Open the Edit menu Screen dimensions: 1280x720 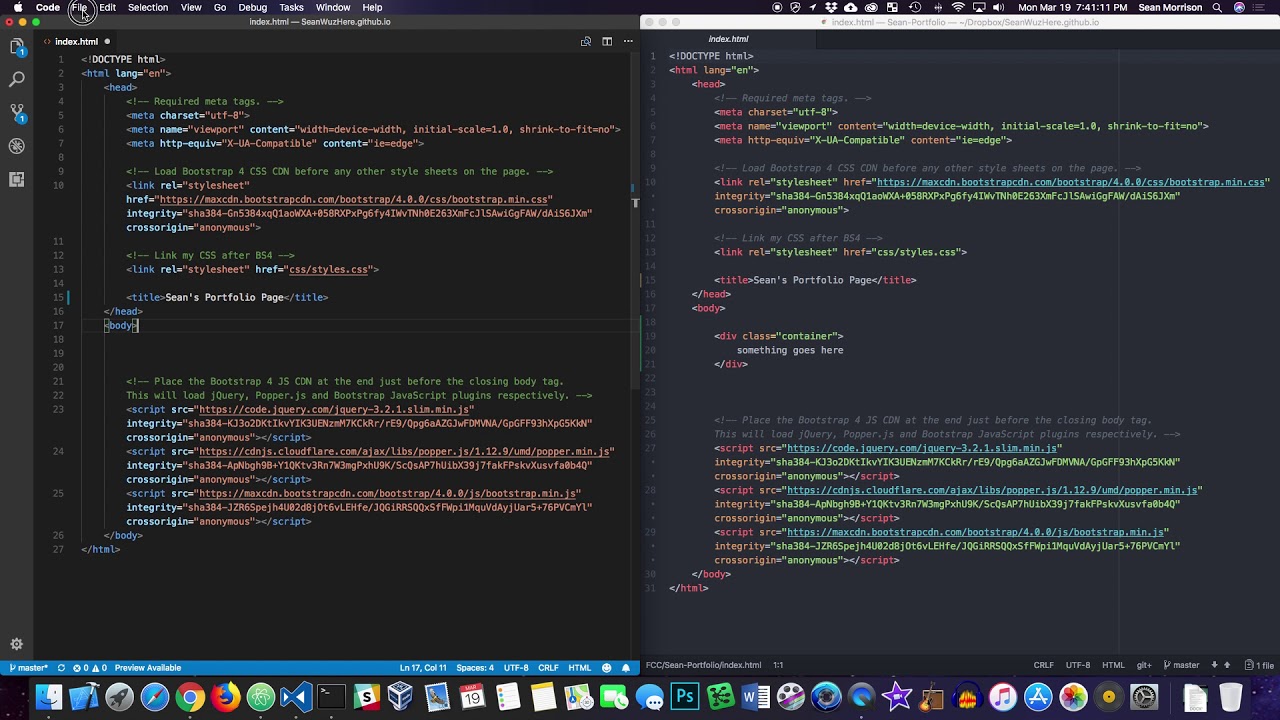(107, 7)
